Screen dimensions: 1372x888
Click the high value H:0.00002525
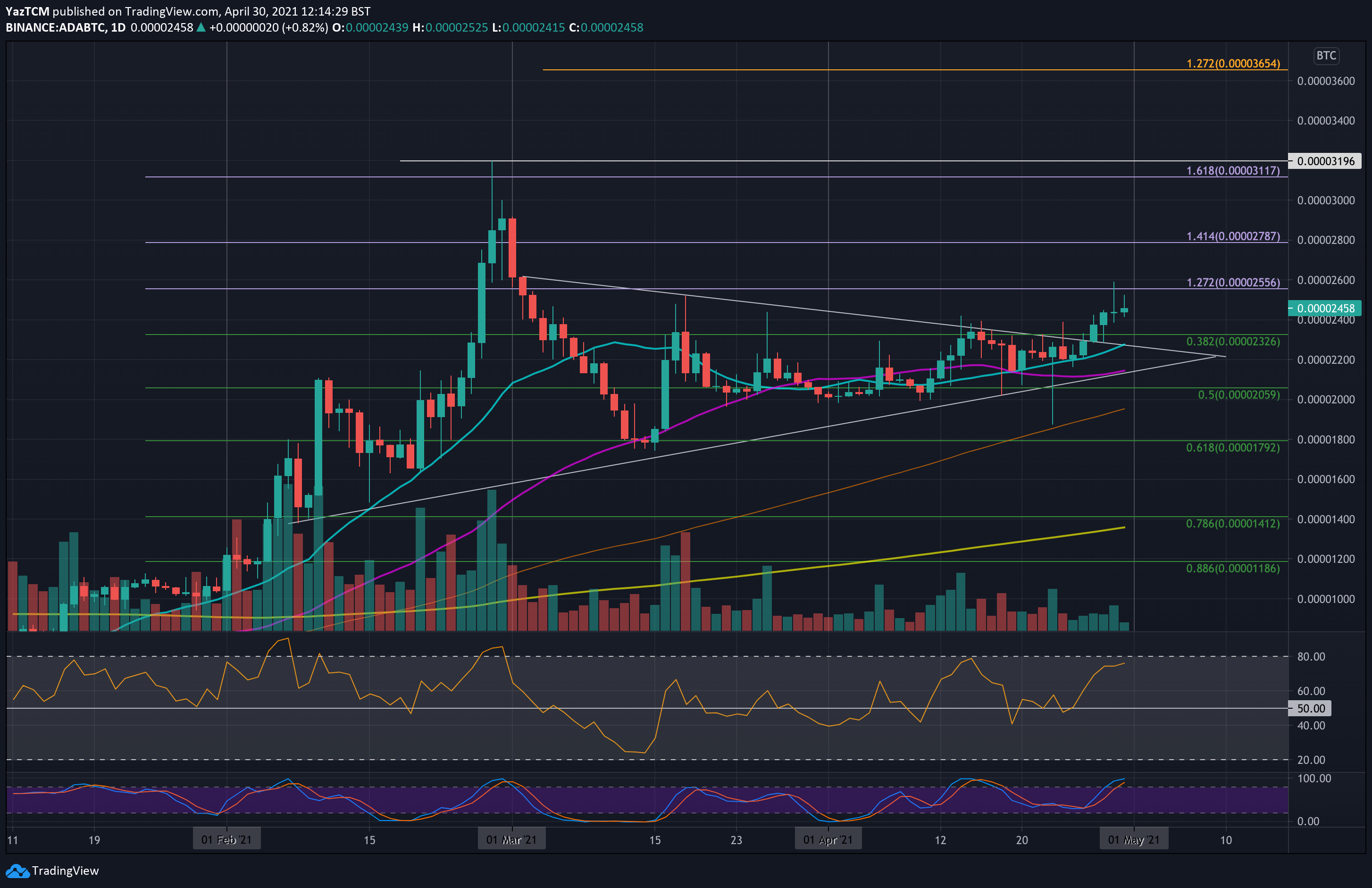(x=450, y=28)
